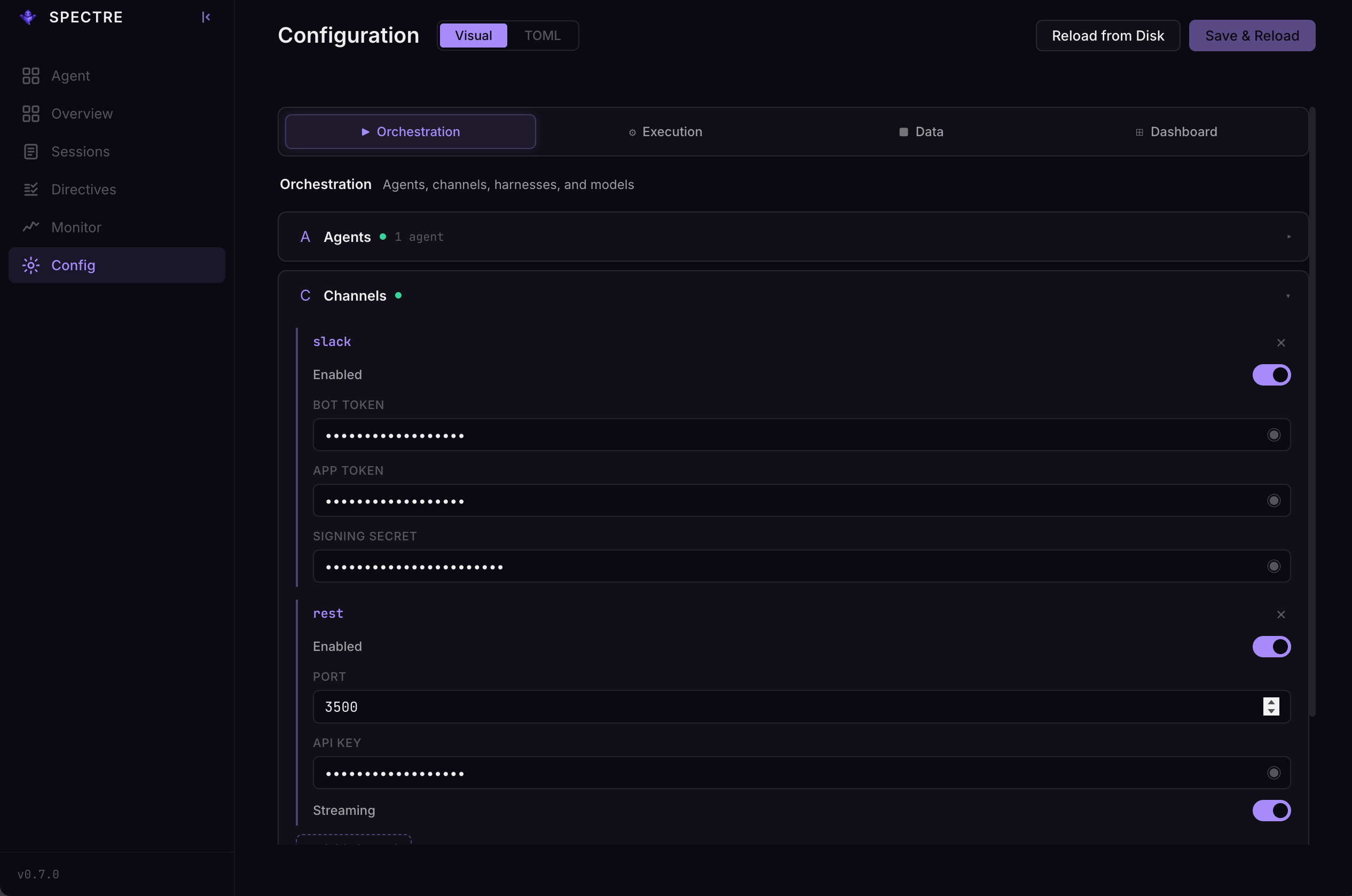Collapse the Channels section
This screenshot has height=896, width=1352.
click(x=792, y=295)
